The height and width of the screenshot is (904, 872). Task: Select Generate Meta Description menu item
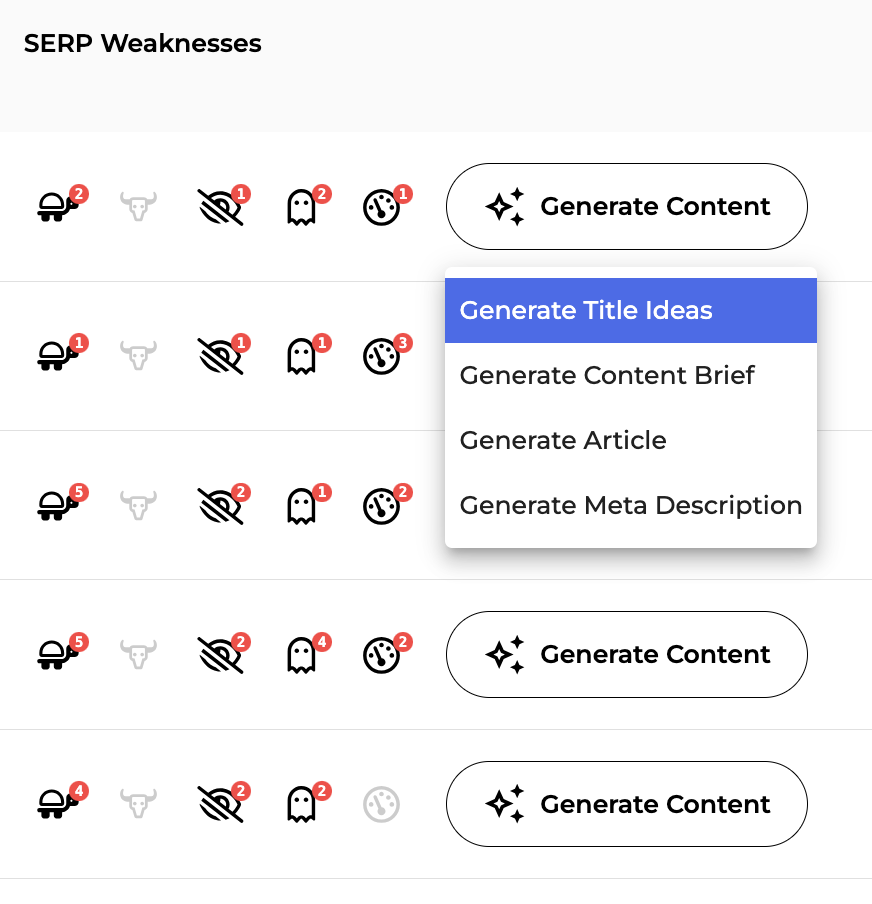[x=630, y=505]
